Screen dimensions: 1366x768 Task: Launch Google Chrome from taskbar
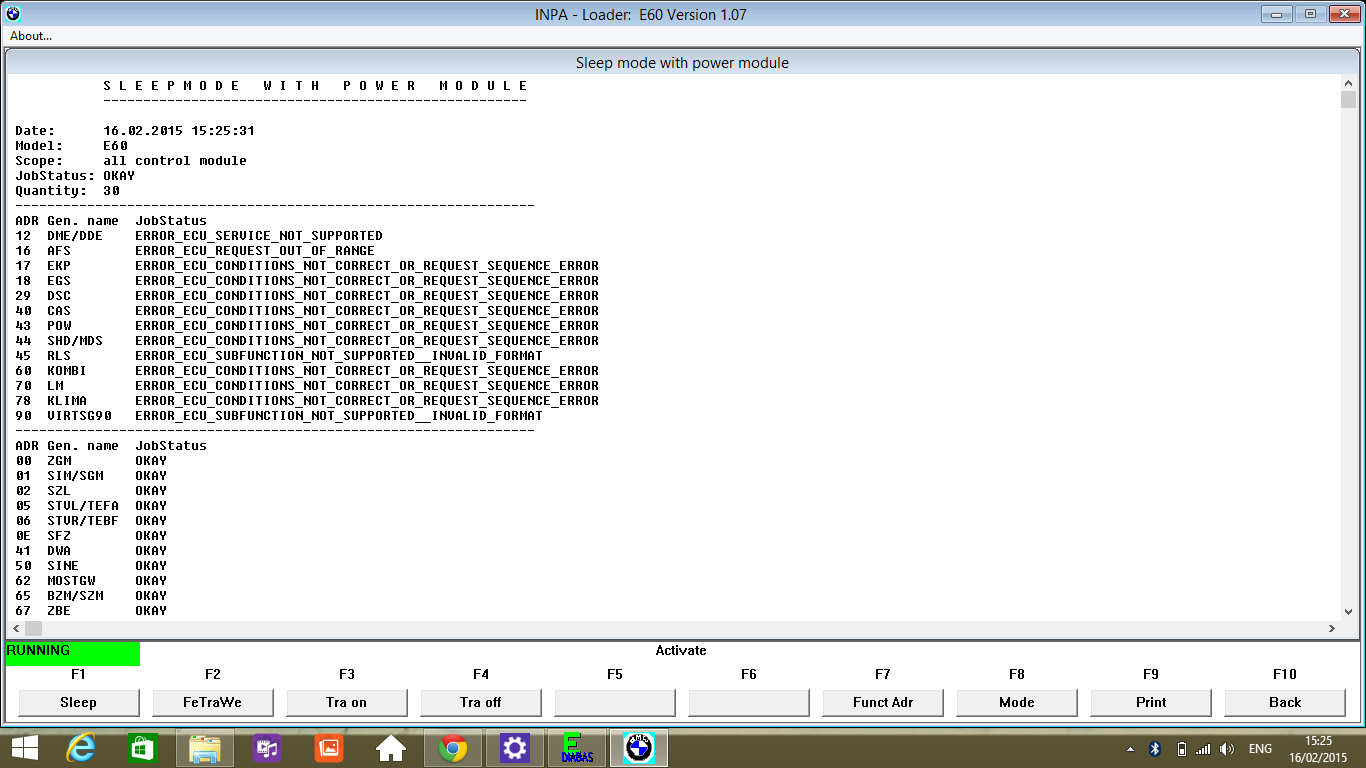(453, 748)
